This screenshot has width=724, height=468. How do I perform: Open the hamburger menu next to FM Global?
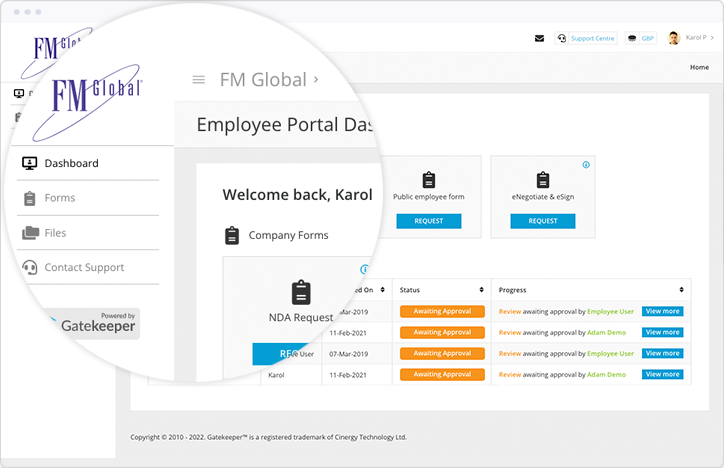click(x=199, y=80)
